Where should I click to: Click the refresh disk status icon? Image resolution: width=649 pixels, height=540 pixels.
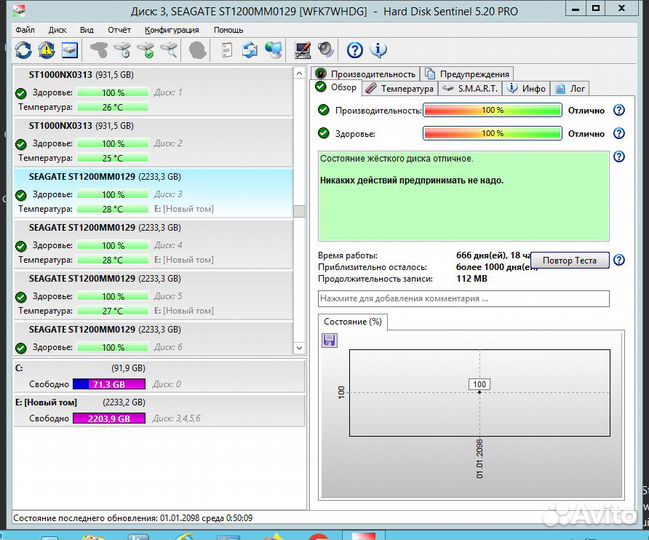(x=23, y=50)
